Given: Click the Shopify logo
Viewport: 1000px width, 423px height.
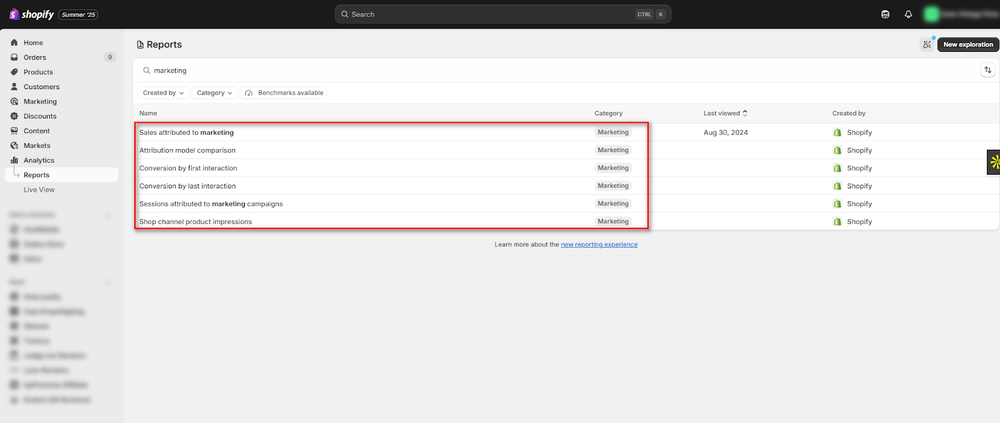Looking at the screenshot, I should [x=31, y=14].
